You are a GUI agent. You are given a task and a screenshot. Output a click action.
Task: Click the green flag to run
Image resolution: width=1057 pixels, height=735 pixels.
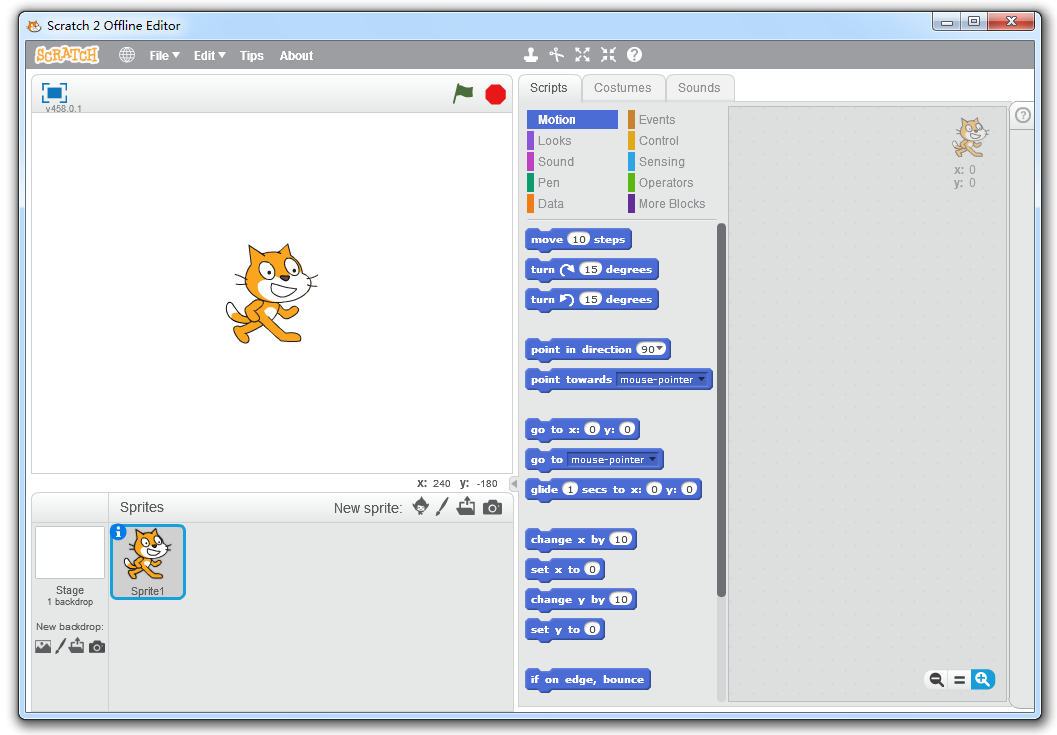[463, 94]
